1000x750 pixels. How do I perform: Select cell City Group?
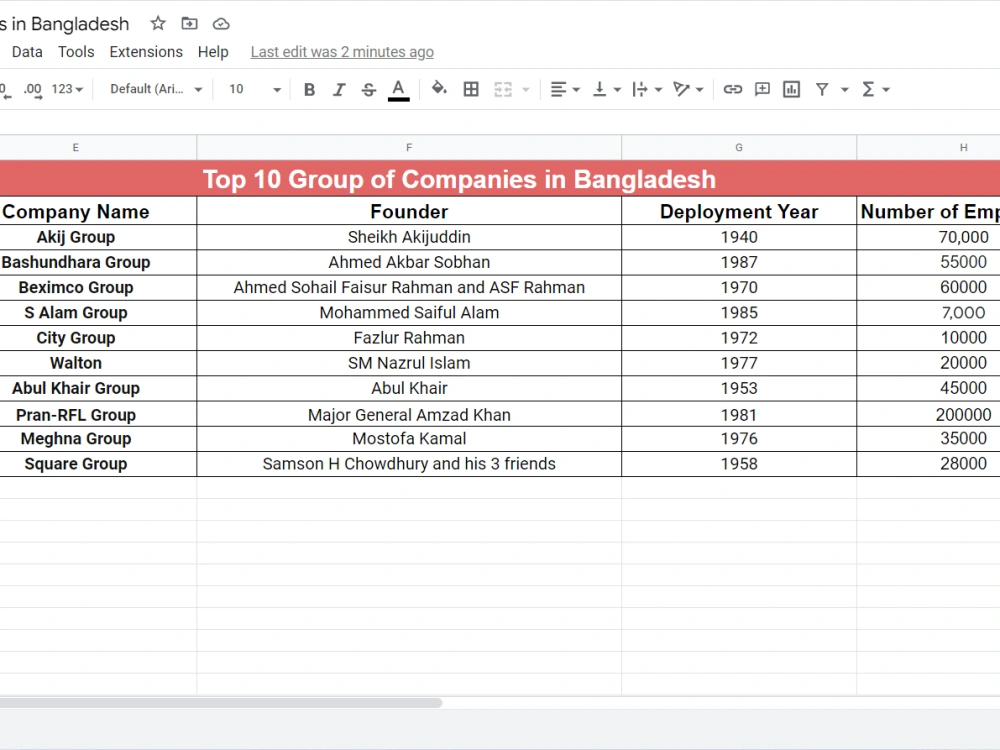(x=98, y=338)
